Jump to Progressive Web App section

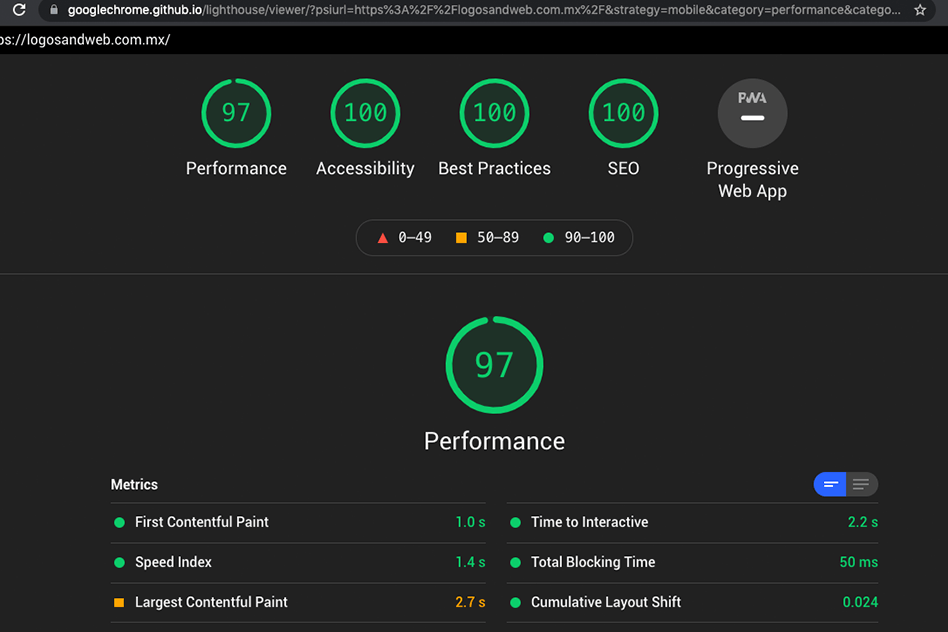tap(752, 180)
